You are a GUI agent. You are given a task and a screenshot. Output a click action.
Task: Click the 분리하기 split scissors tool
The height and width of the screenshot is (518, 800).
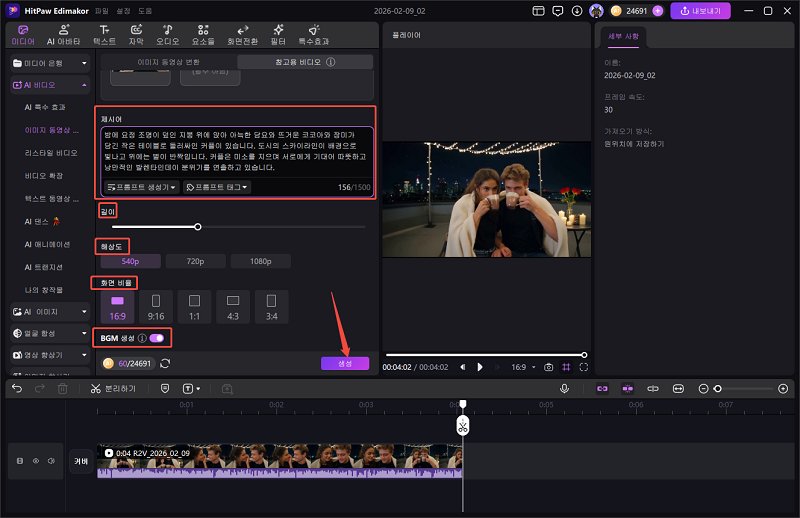[x=113, y=389]
